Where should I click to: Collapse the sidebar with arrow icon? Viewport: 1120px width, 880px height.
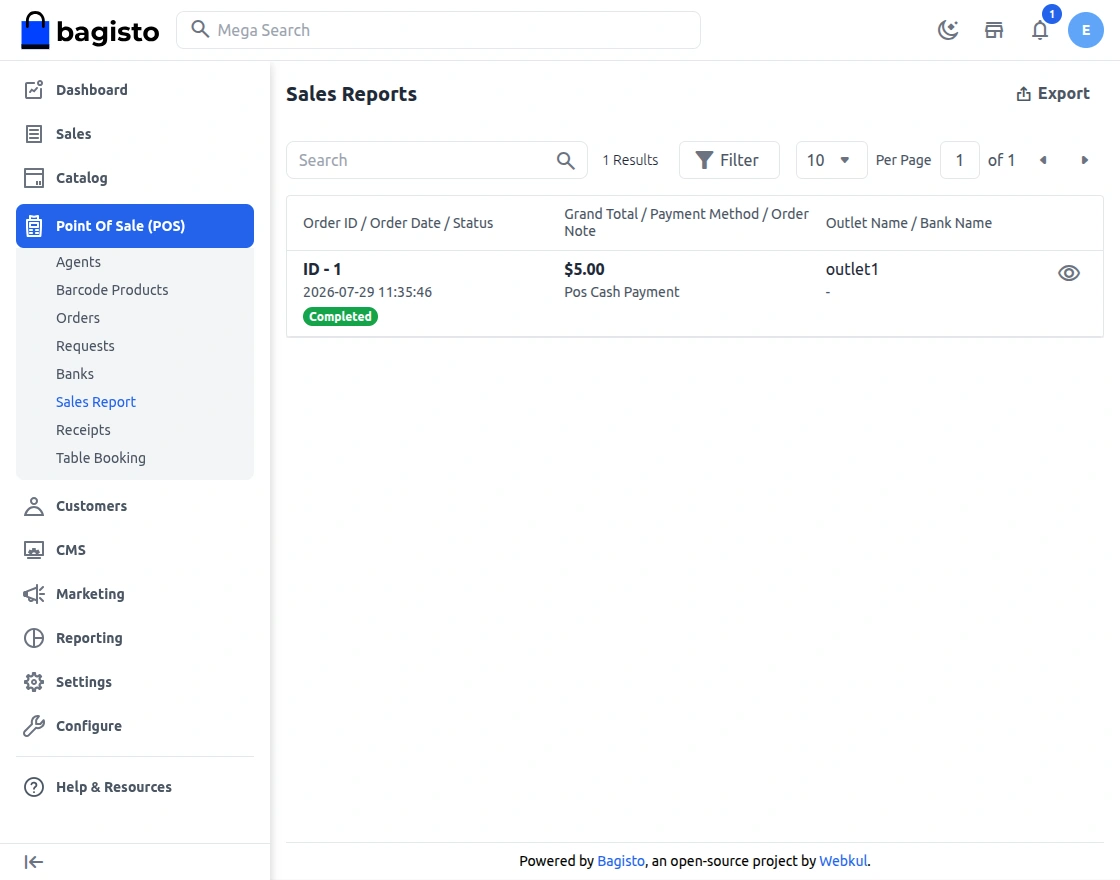[34, 862]
